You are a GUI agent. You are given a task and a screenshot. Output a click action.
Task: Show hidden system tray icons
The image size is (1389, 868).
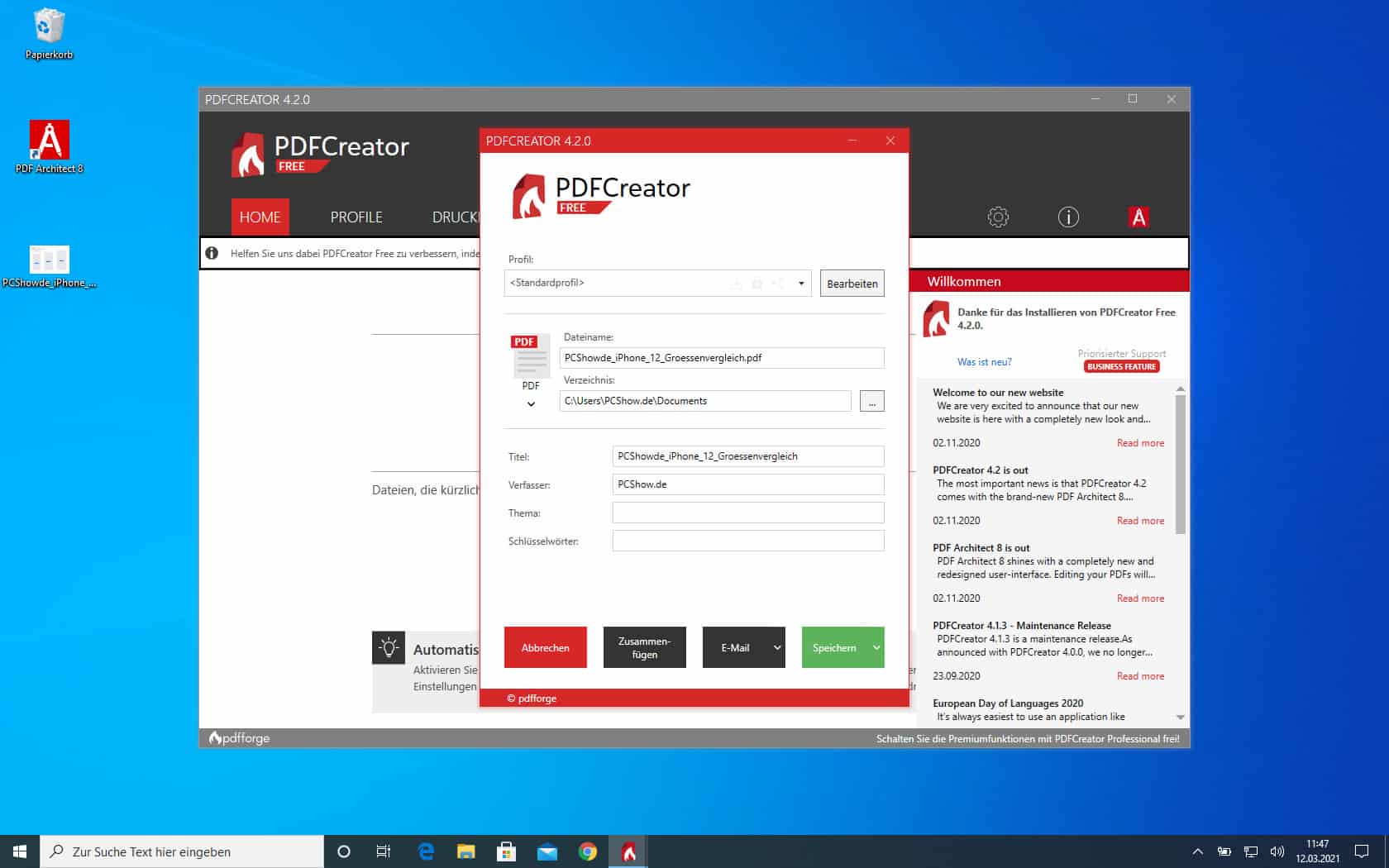point(1197,851)
